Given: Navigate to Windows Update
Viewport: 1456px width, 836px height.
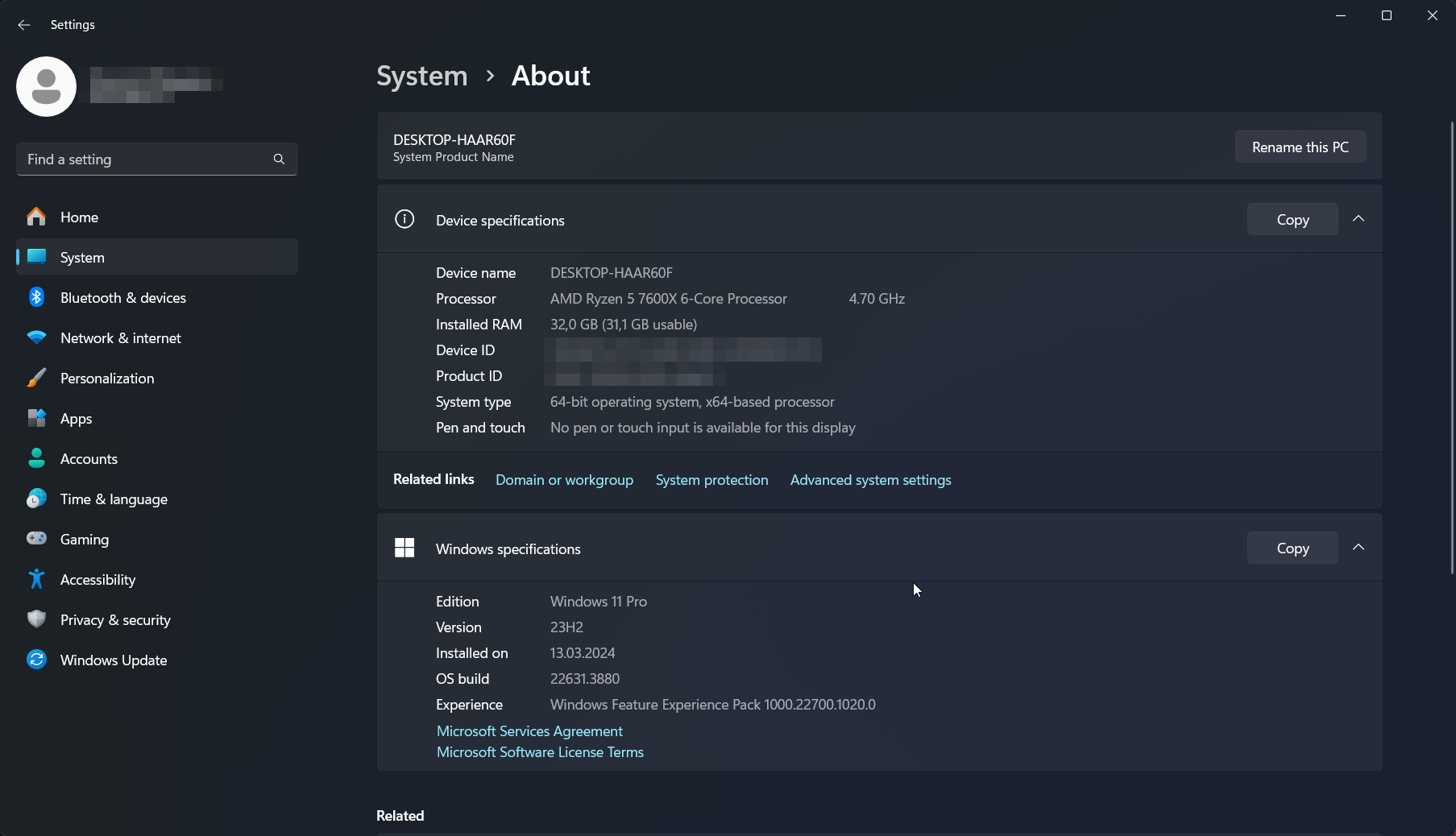Looking at the screenshot, I should point(157,660).
